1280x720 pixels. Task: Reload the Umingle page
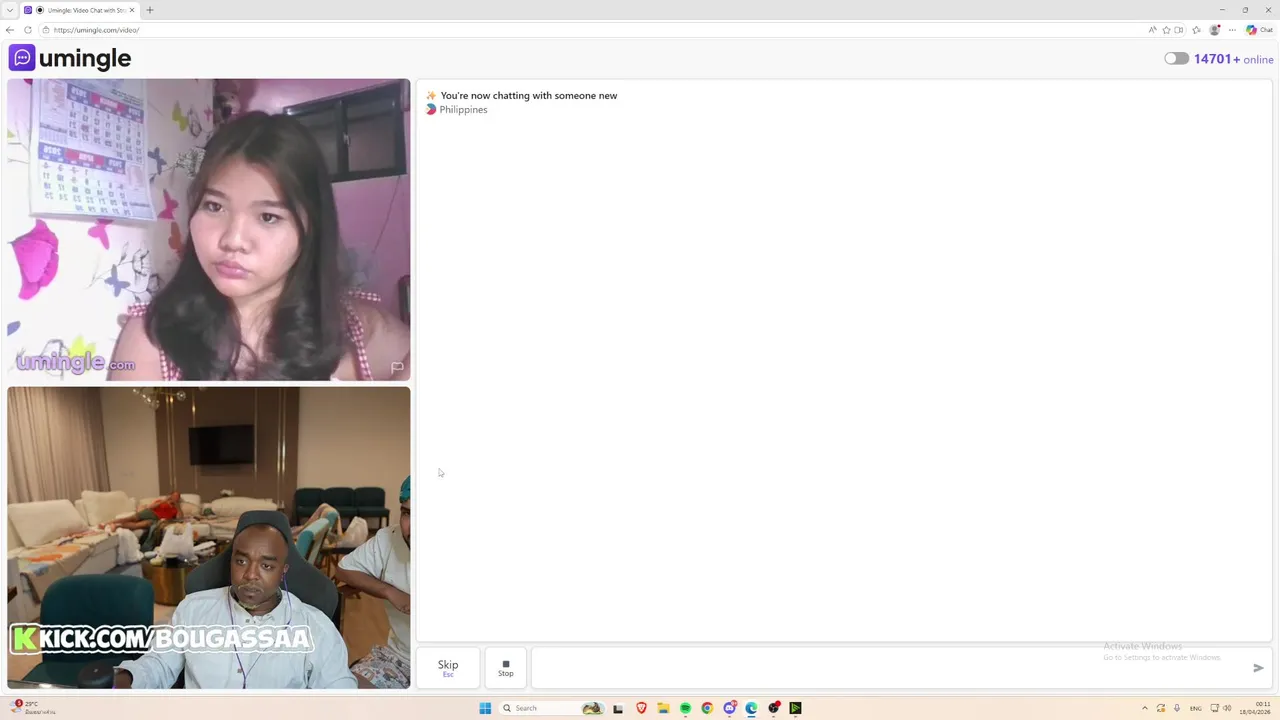(x=28, y=30)
